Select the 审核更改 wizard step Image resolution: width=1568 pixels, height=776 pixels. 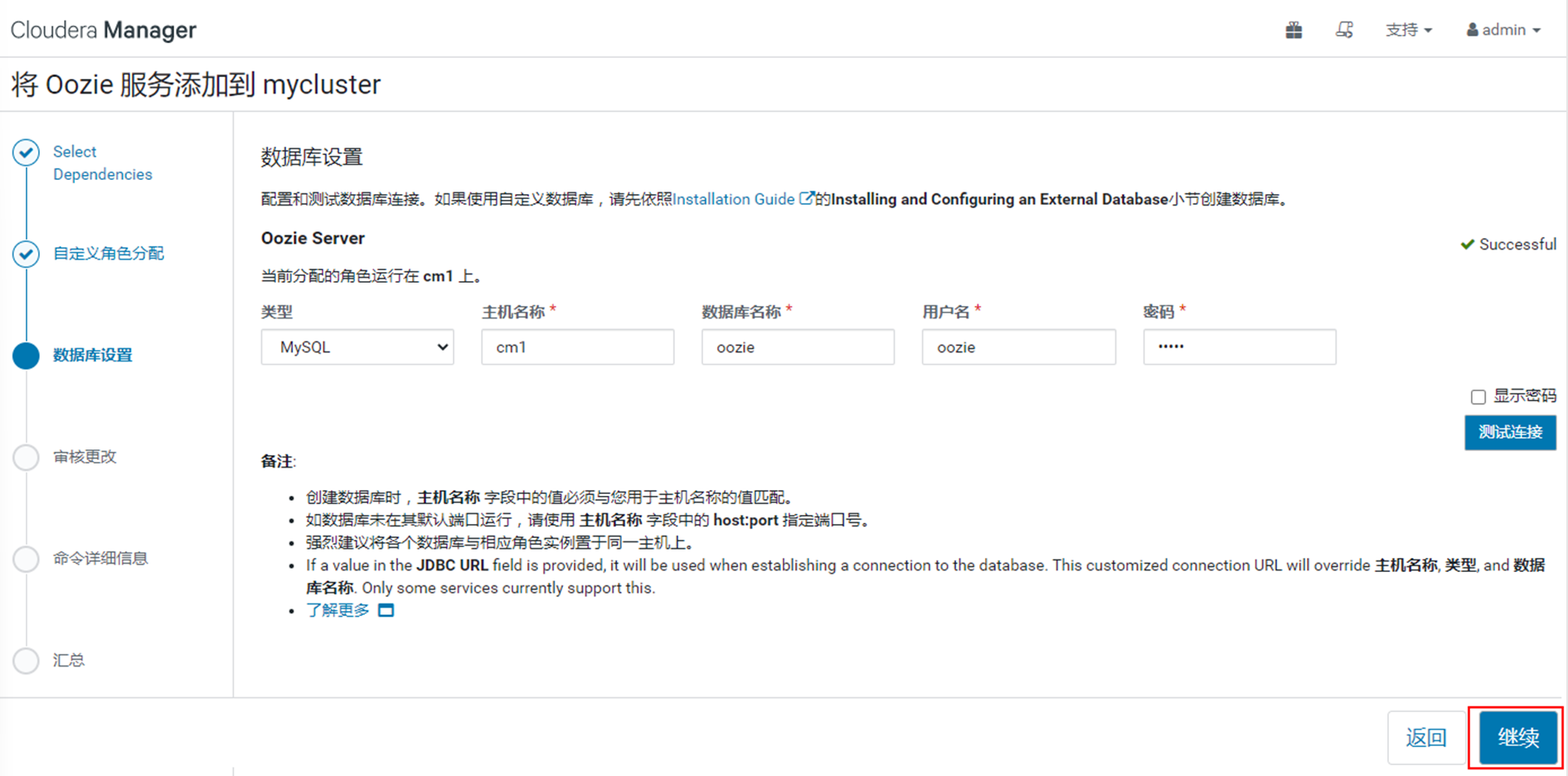pos(85,458)
